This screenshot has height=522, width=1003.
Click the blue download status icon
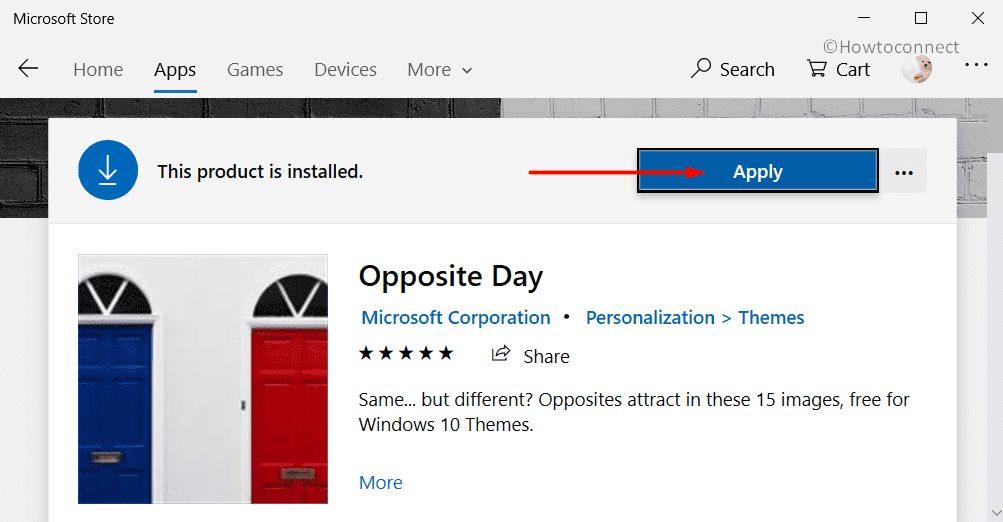click(108, 170)
